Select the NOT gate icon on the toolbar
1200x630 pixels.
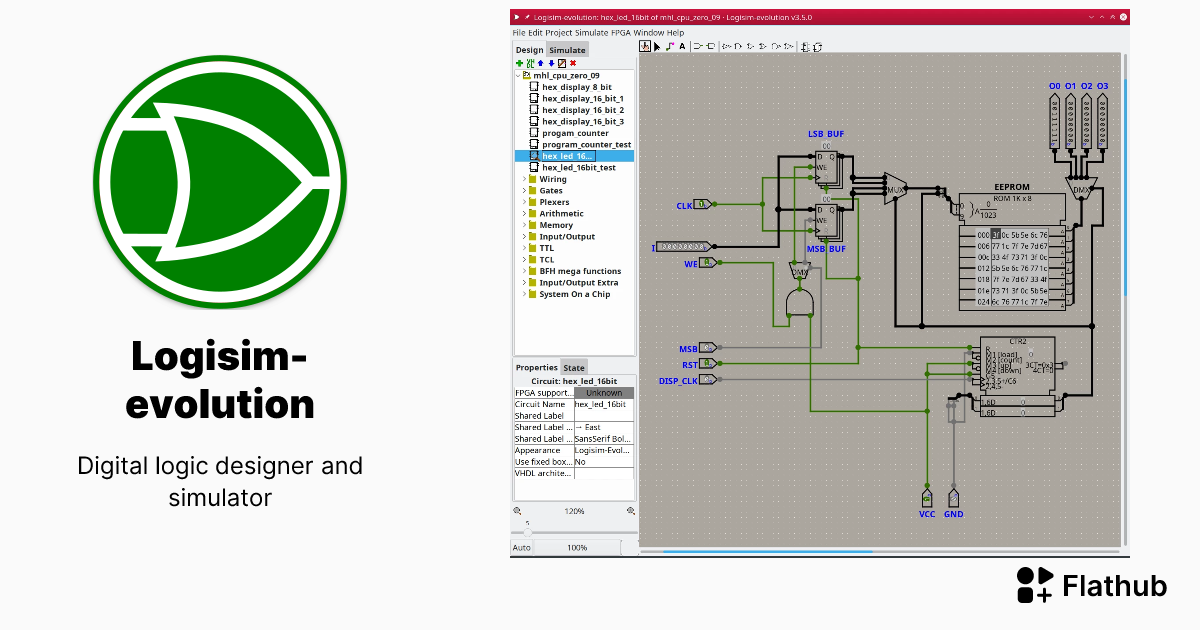pos(727,48)
